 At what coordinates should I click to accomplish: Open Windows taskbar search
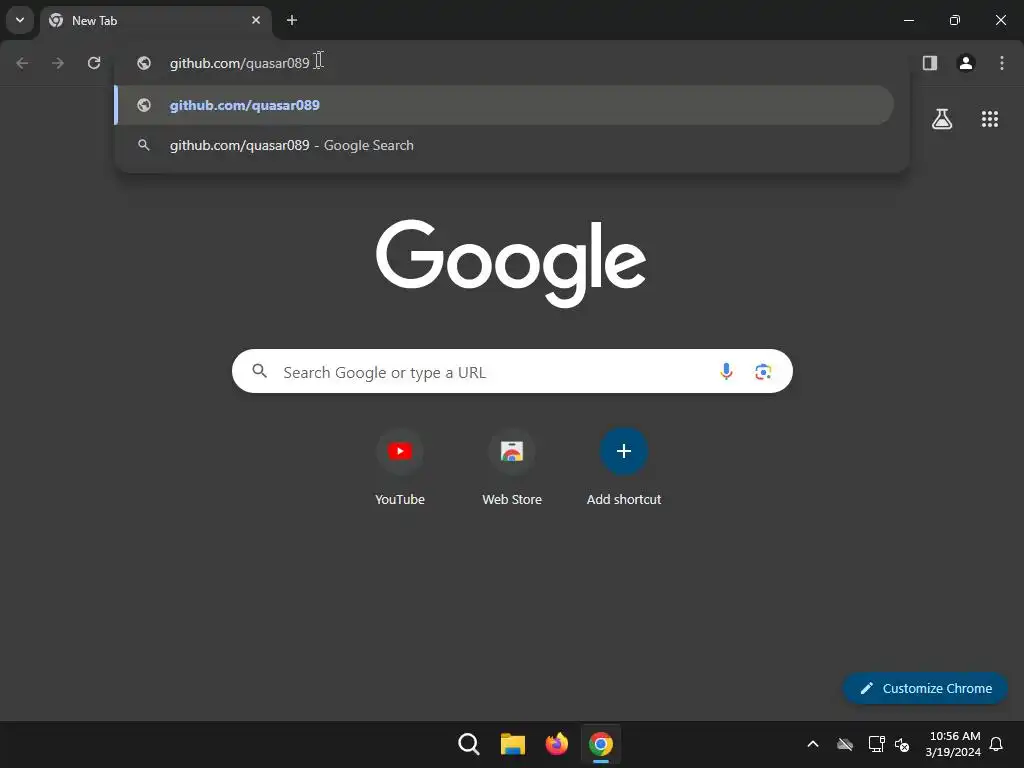pos(469,744)
